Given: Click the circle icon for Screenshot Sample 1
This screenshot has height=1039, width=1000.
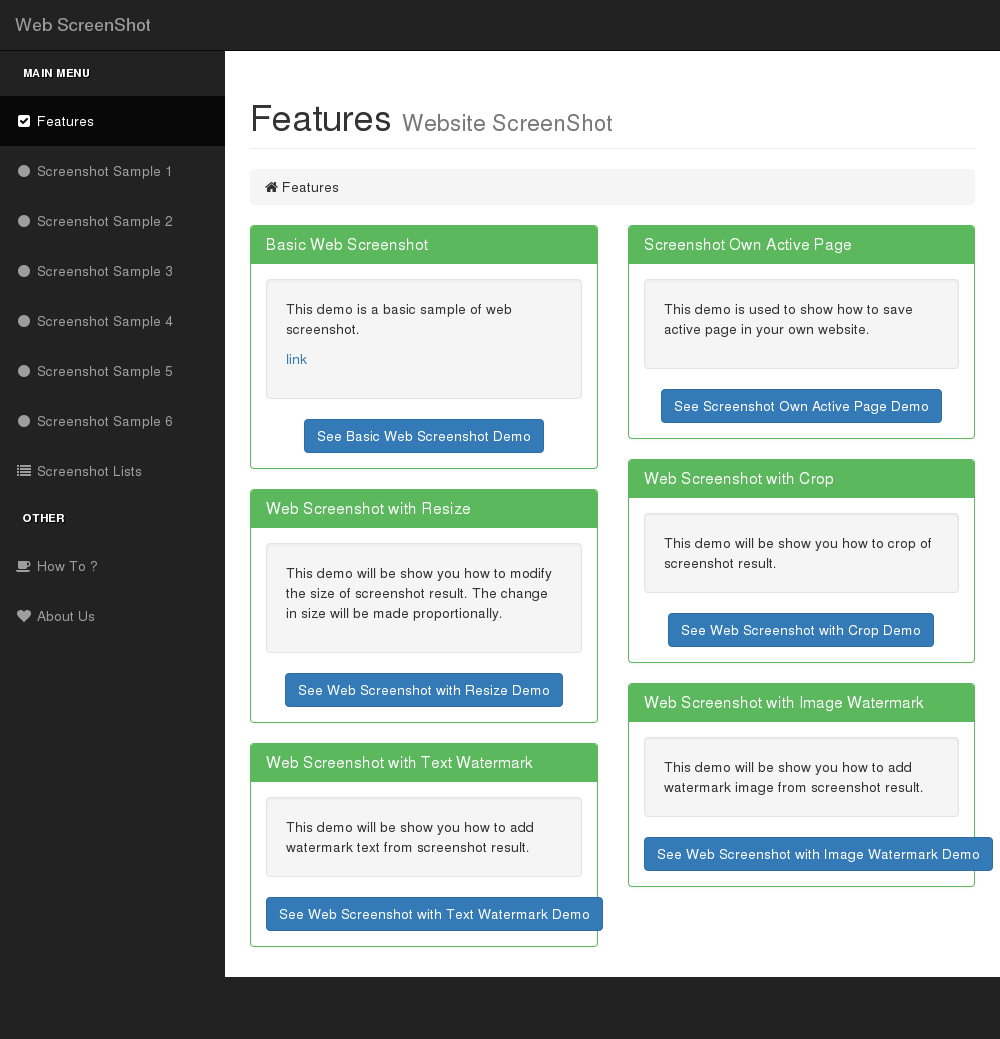Looking at the screenshot, I should (24, 171).
